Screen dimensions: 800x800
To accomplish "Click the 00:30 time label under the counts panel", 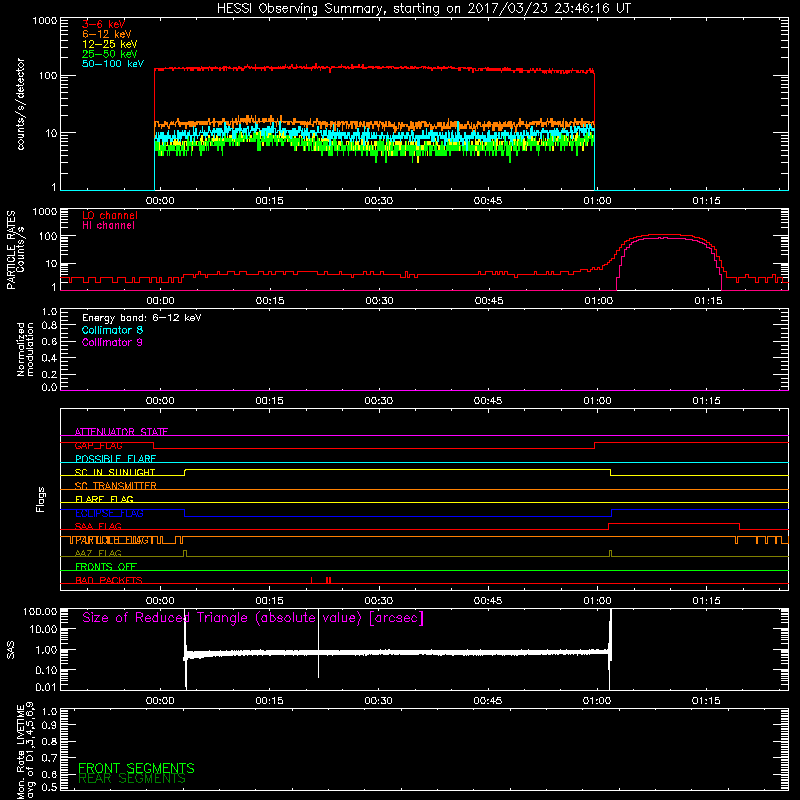I will [x=379, y=201].
